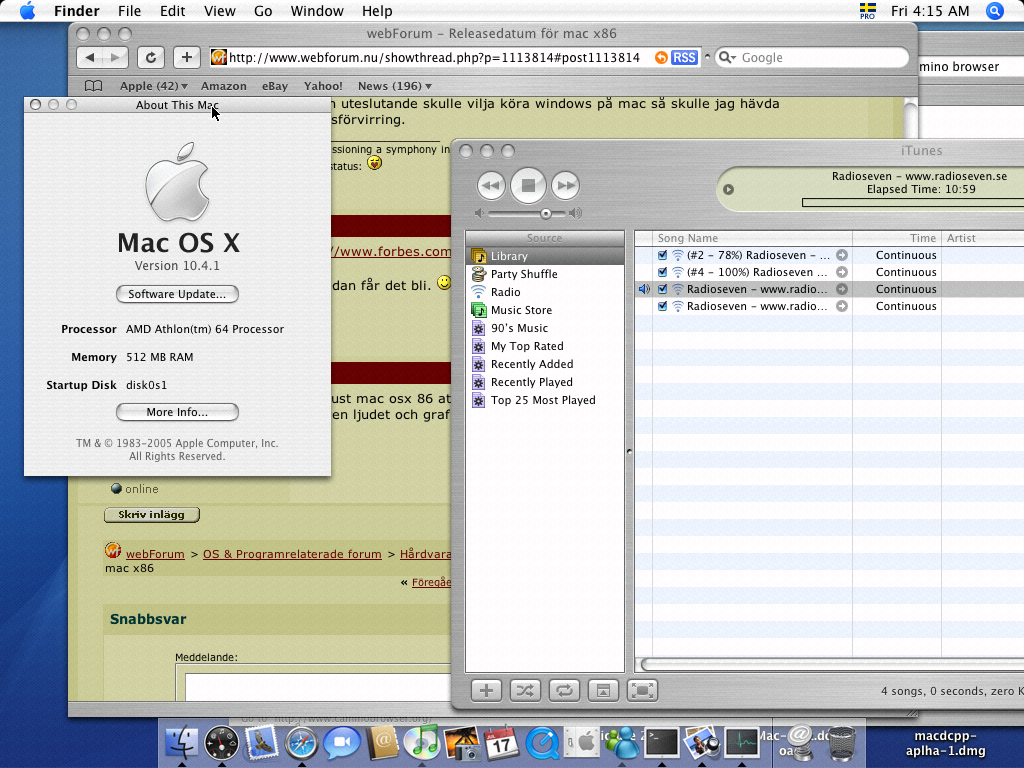Select Music Store in iTunes Source list
Image resolution: width=1024 pixels, height=768 pixels.
[x=545, y=310]
